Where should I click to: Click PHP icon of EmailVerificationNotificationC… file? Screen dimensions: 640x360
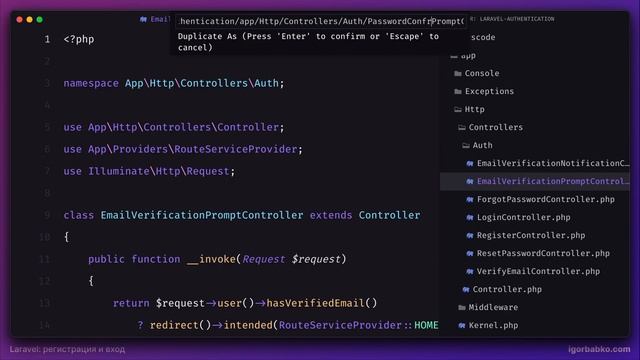pyautogui.click(x=470, y=164)
